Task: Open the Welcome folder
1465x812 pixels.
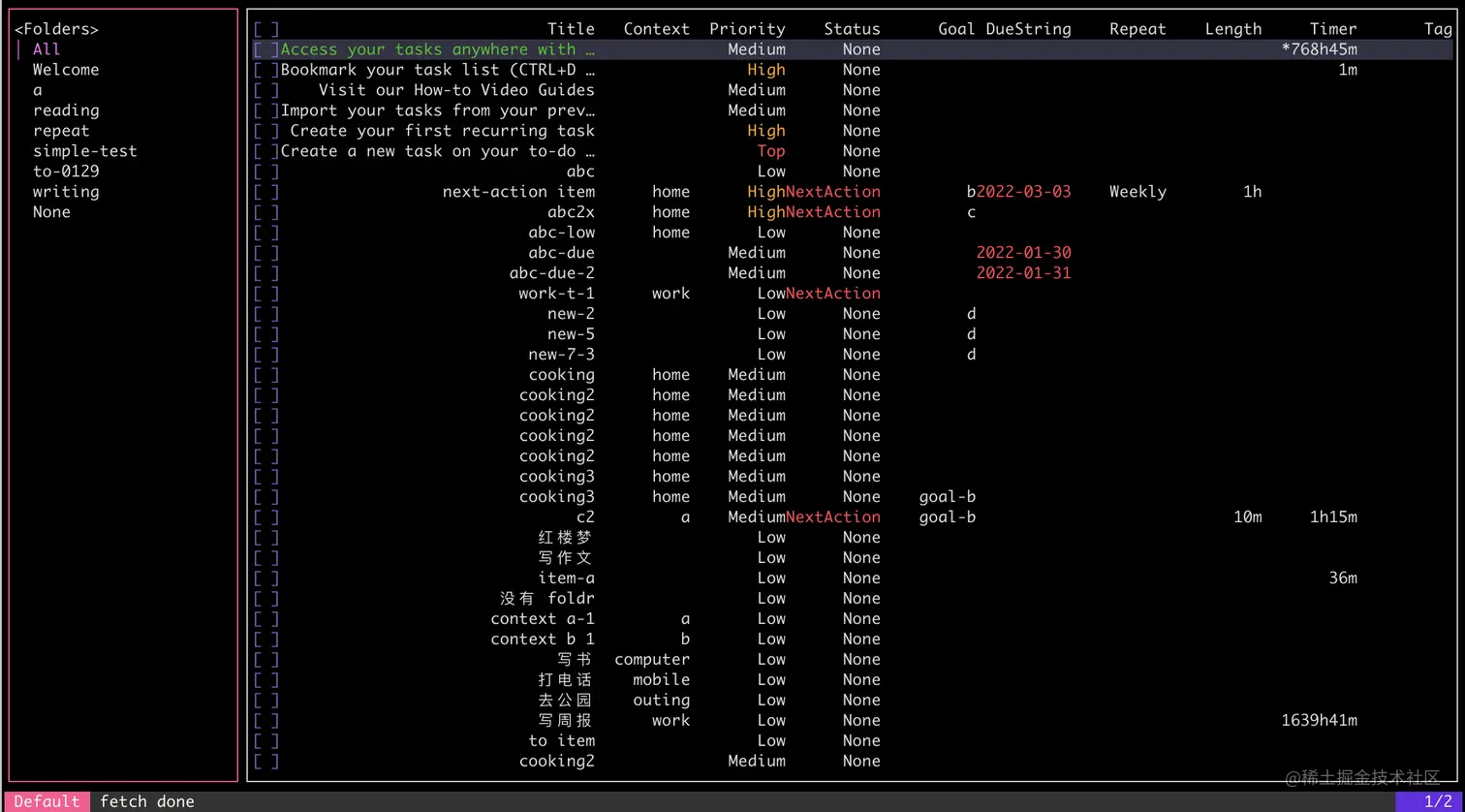Action: [66, 70]
